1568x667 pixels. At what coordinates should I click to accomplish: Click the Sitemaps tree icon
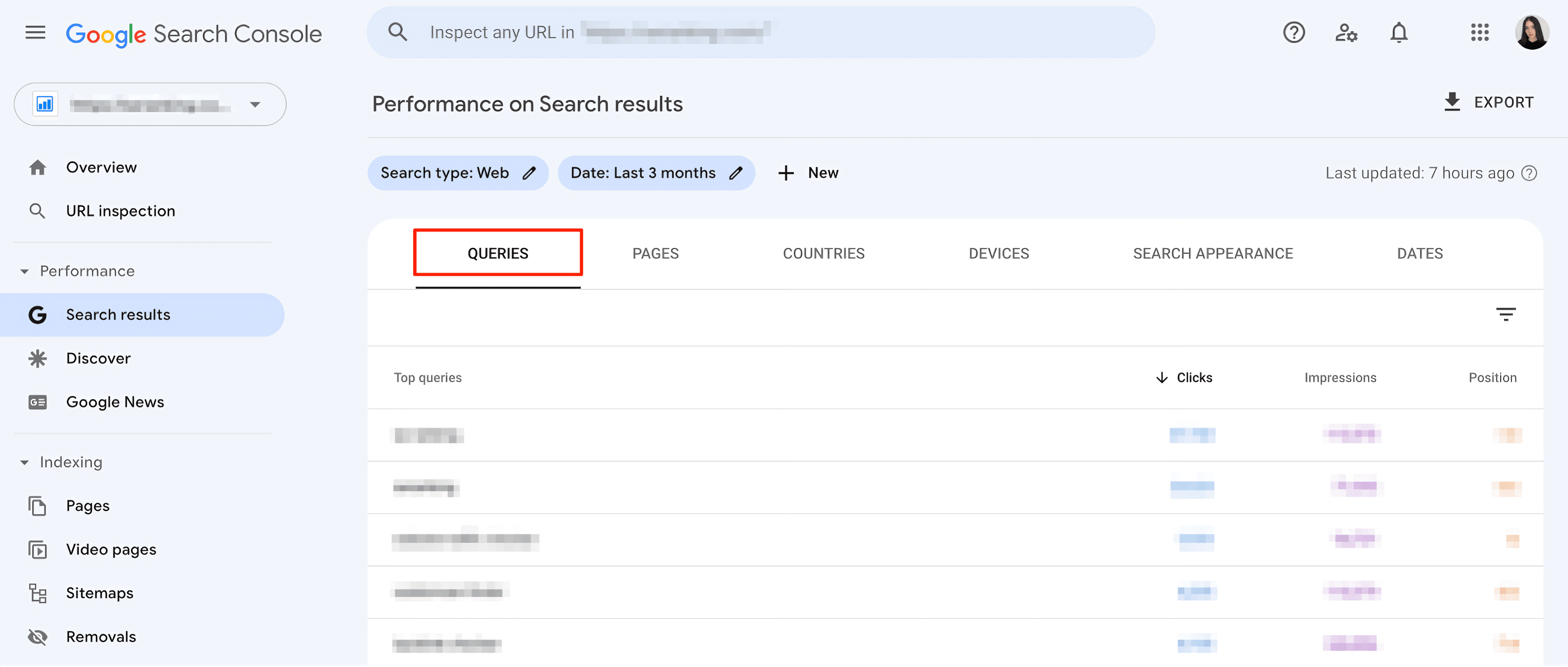point(38,593)
